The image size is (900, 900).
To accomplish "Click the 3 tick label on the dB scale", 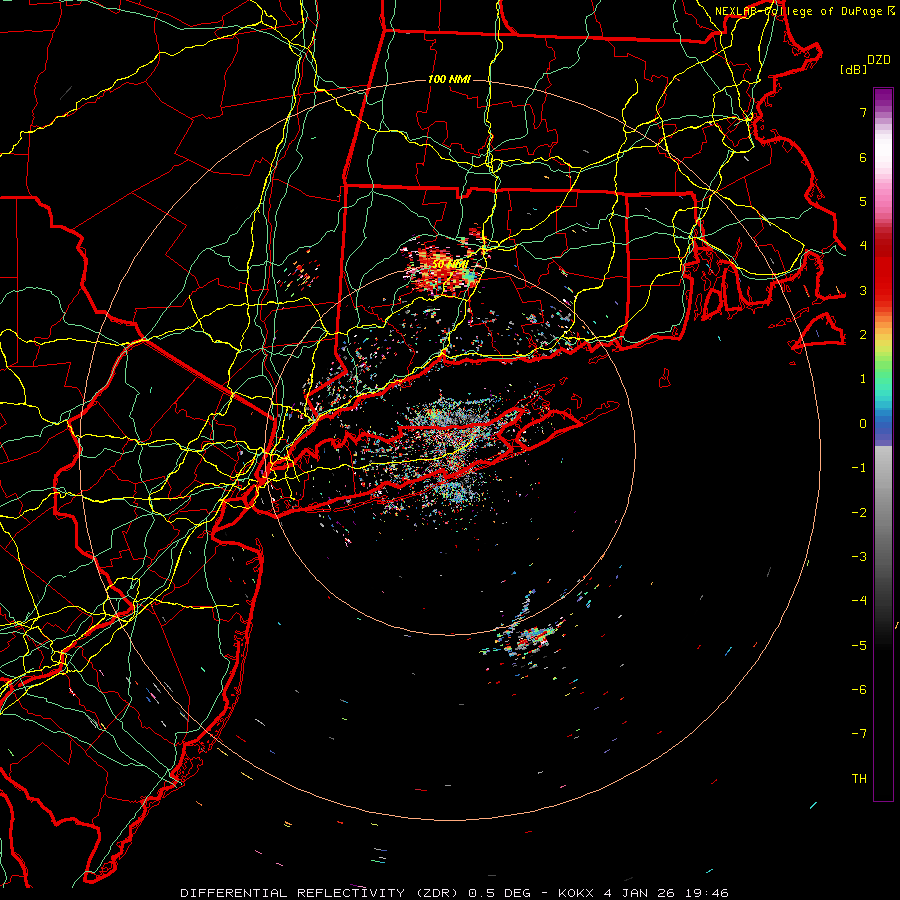I will point(863,290).
